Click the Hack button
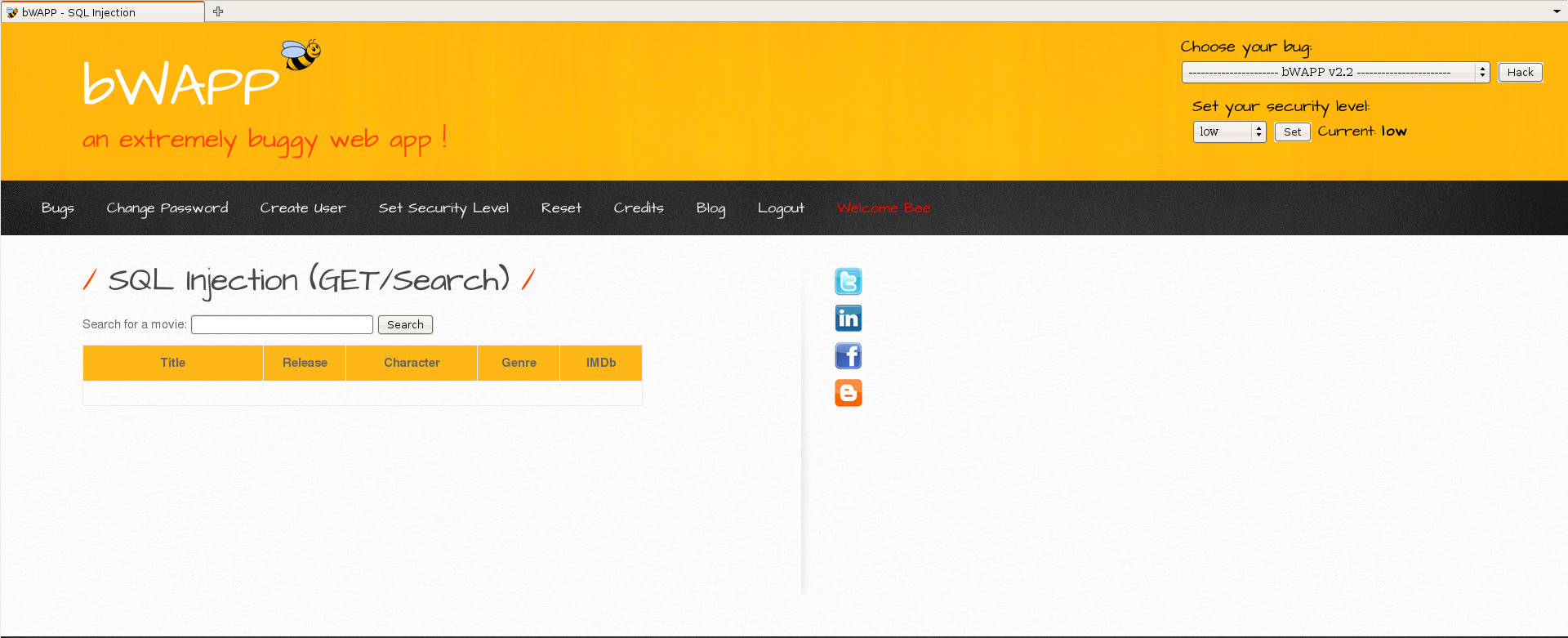1568x638 pixels. pos(1520,72)
